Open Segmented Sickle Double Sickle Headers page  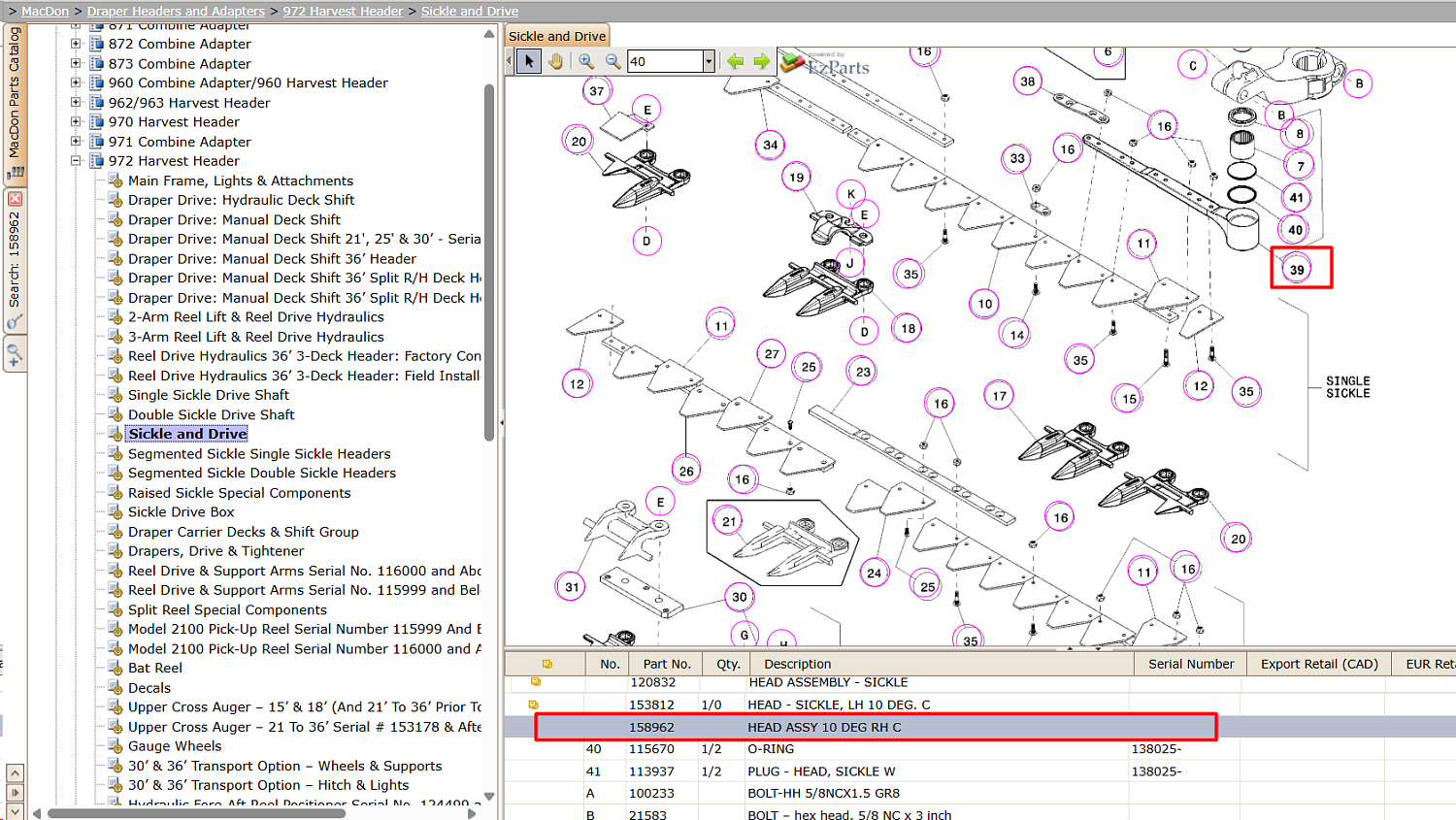coord(262,473)
